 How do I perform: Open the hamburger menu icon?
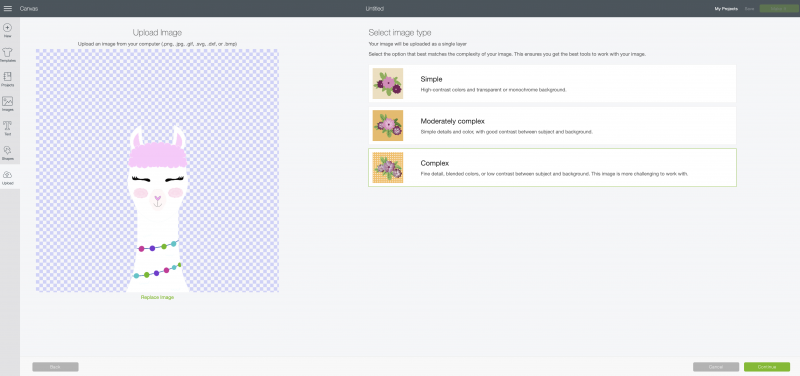(8, 9)
